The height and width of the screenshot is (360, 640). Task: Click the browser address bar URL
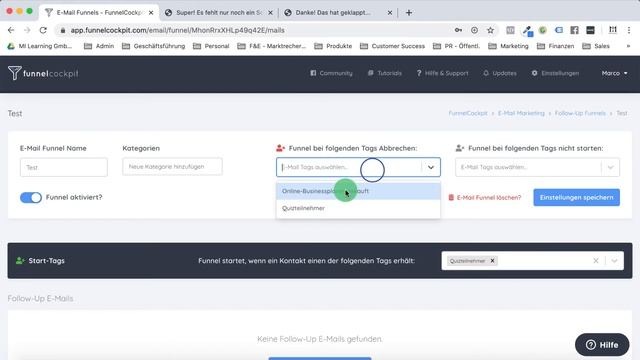pos(178,30)
